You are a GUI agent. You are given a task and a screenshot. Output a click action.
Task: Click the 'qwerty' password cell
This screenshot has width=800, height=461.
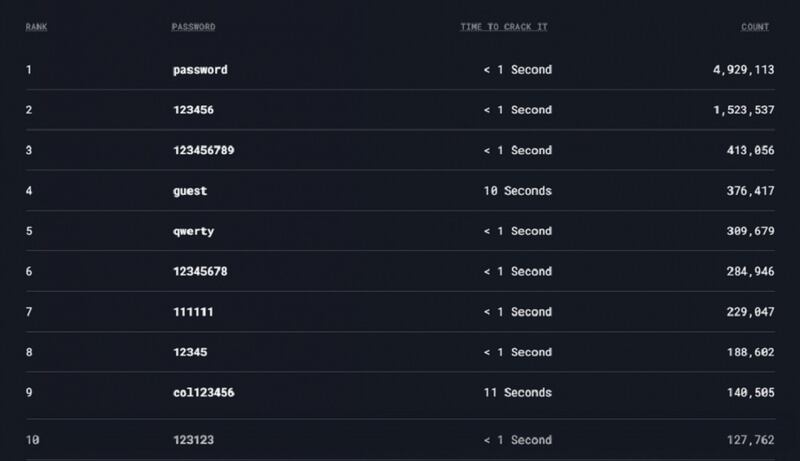point(193,231)
